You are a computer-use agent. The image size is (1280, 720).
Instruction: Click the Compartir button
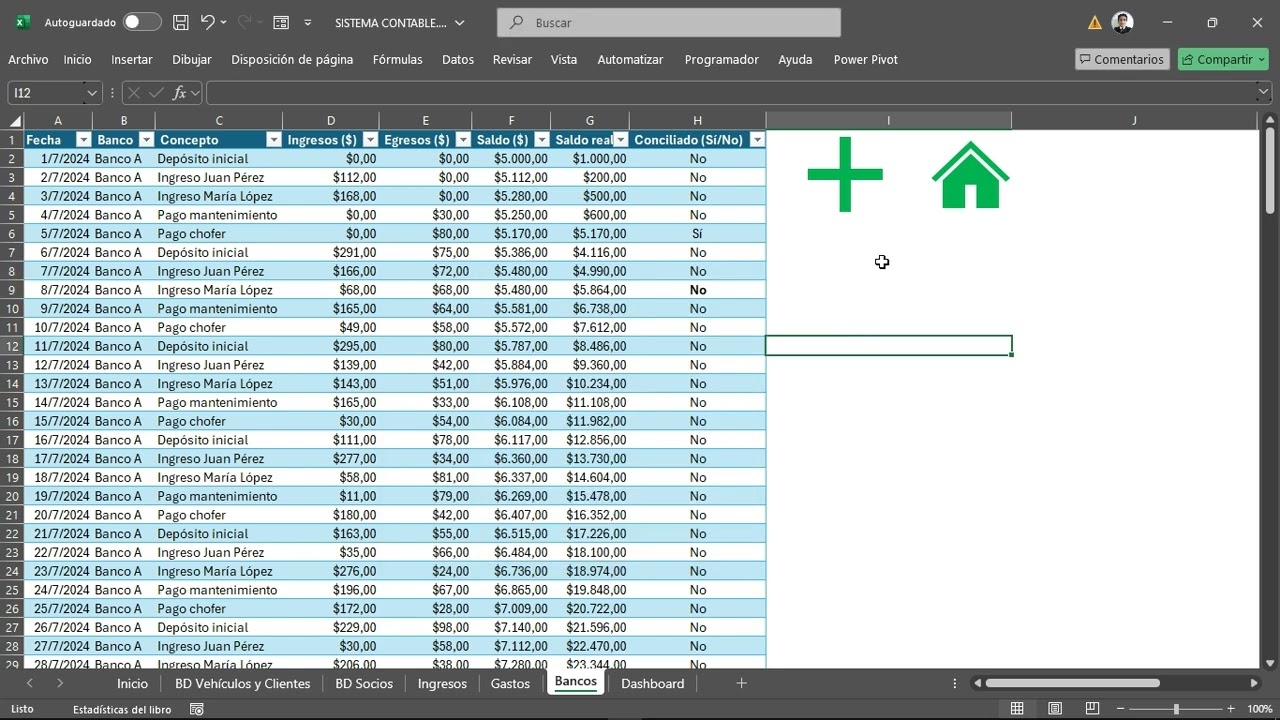[1222, 59]
